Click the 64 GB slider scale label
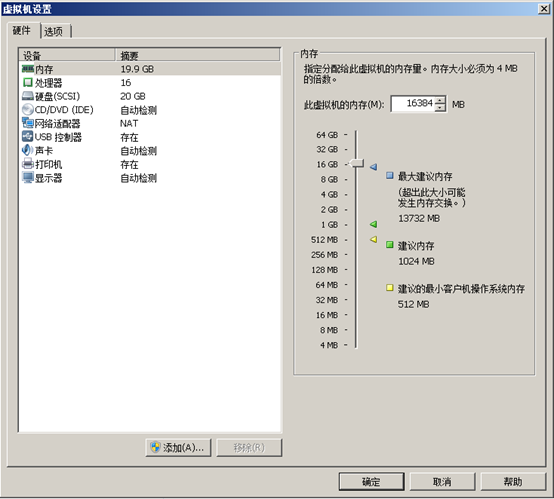 pyautogui.click(x=327, y=135)
